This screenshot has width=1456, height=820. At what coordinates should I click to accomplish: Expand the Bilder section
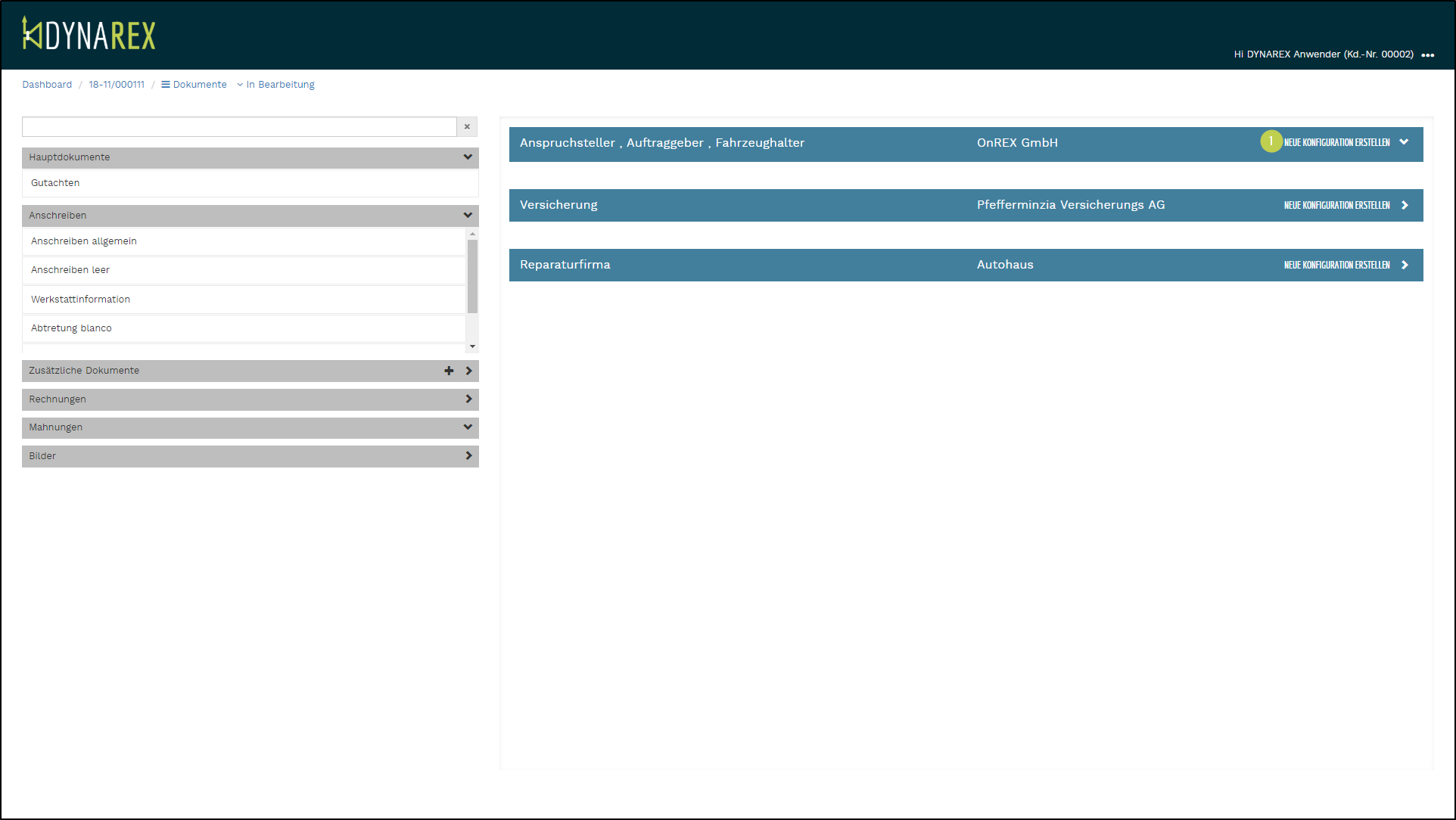(x=468, y=456)
